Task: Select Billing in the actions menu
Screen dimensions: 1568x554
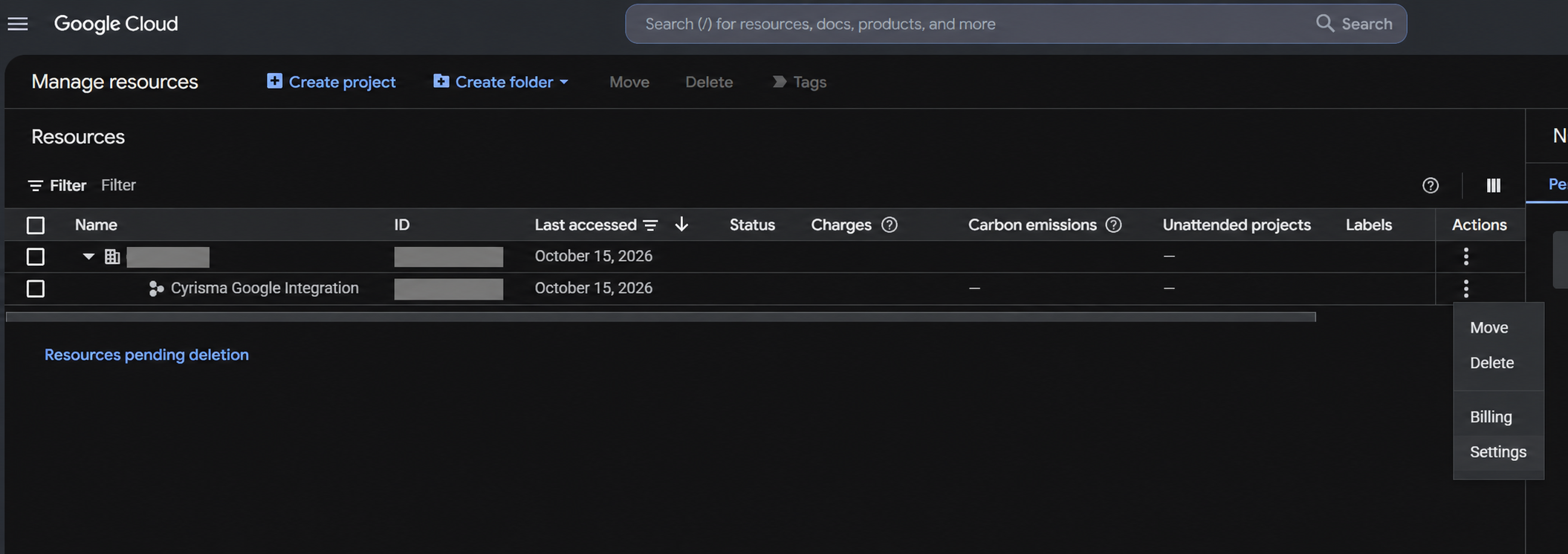Action: coord(1491,417)
